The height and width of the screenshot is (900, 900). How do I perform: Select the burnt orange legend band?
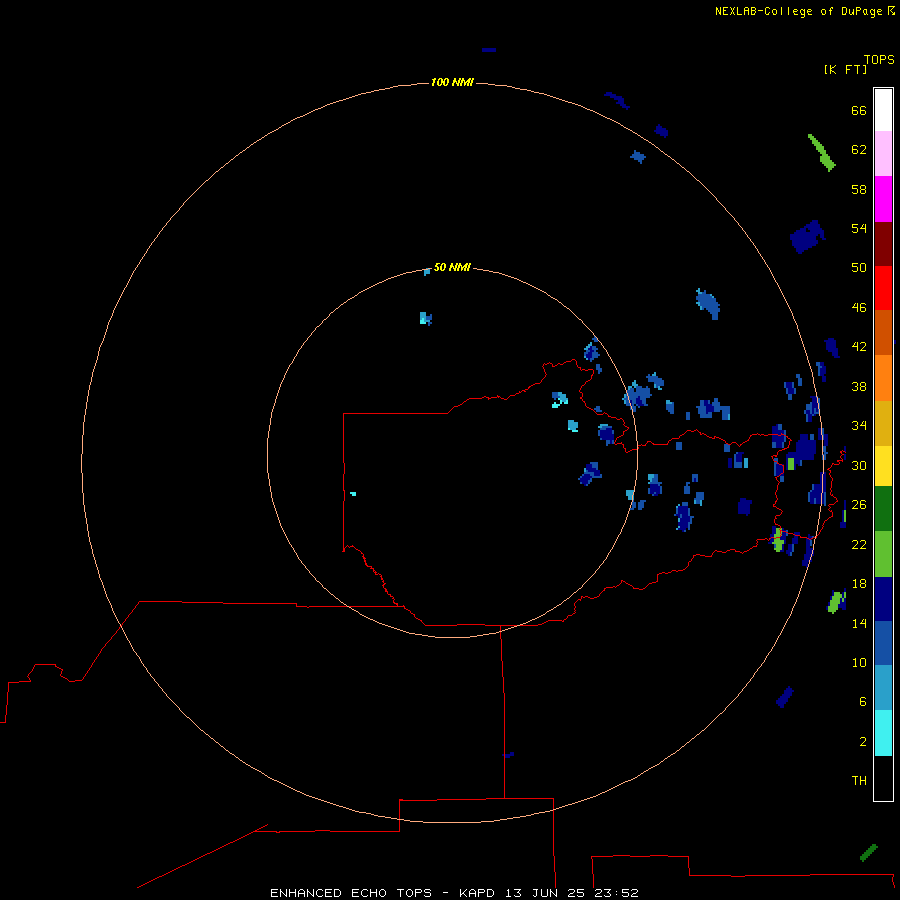pyautogui.click(x=883, y=332)
